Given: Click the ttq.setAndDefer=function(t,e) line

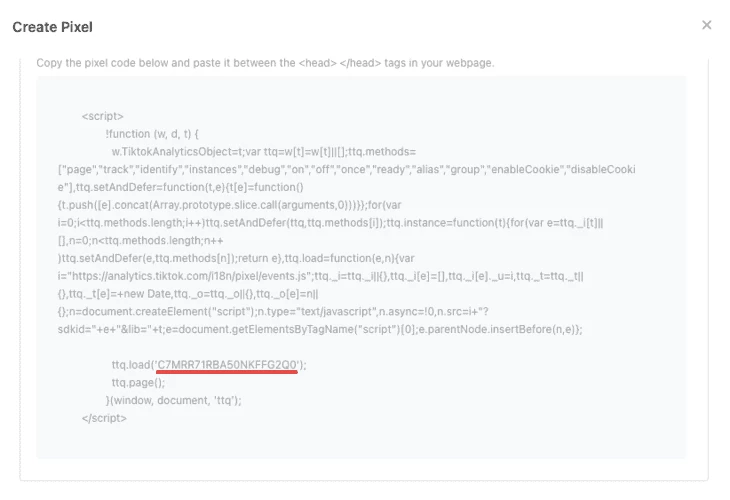Looking at the screenshot, I should (181, 187).
